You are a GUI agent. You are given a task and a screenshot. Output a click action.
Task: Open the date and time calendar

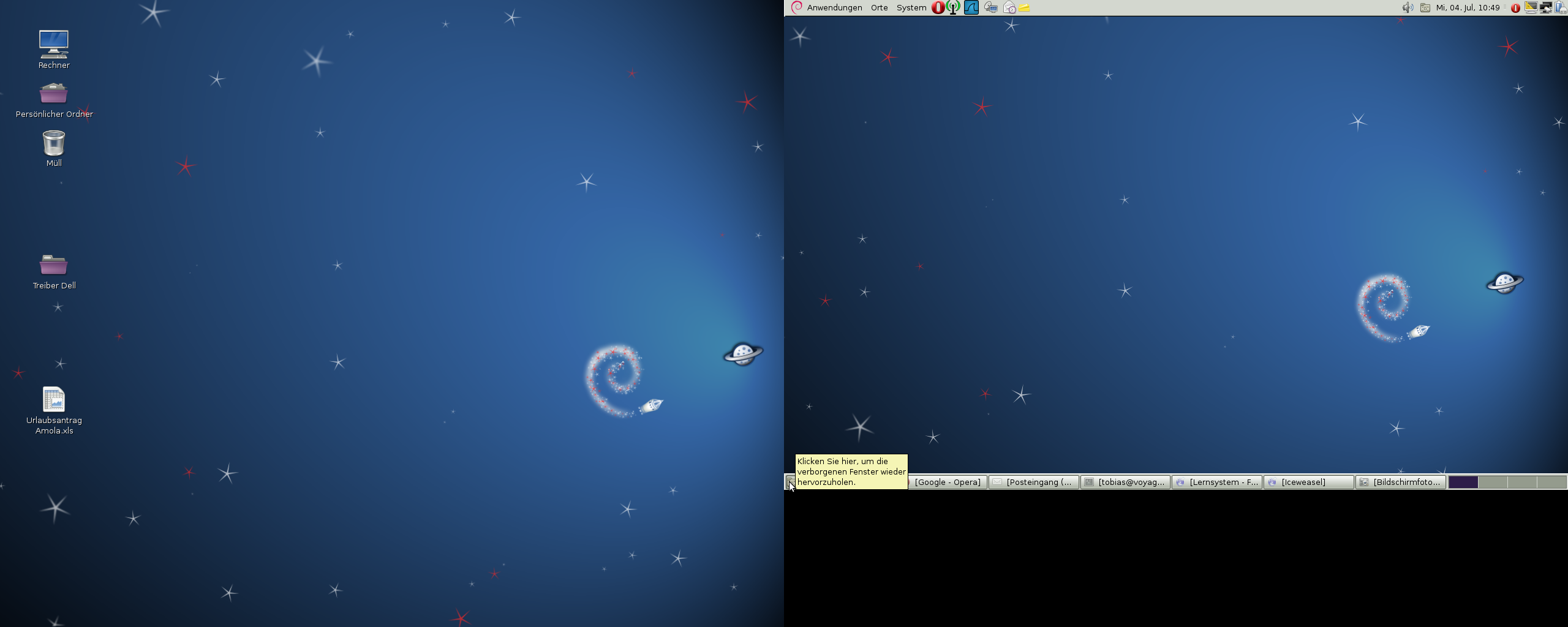(1468, 8)
